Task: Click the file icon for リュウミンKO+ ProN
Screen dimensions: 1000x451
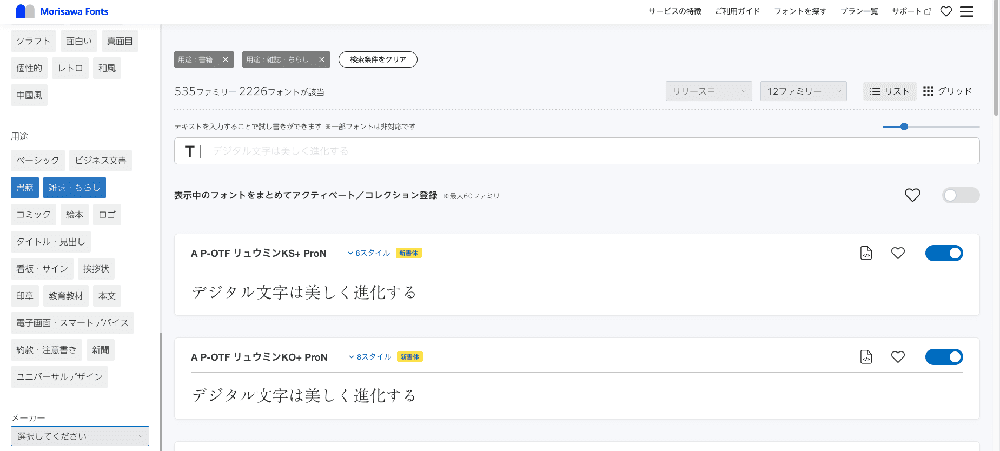Action: (x=866, y=357)
